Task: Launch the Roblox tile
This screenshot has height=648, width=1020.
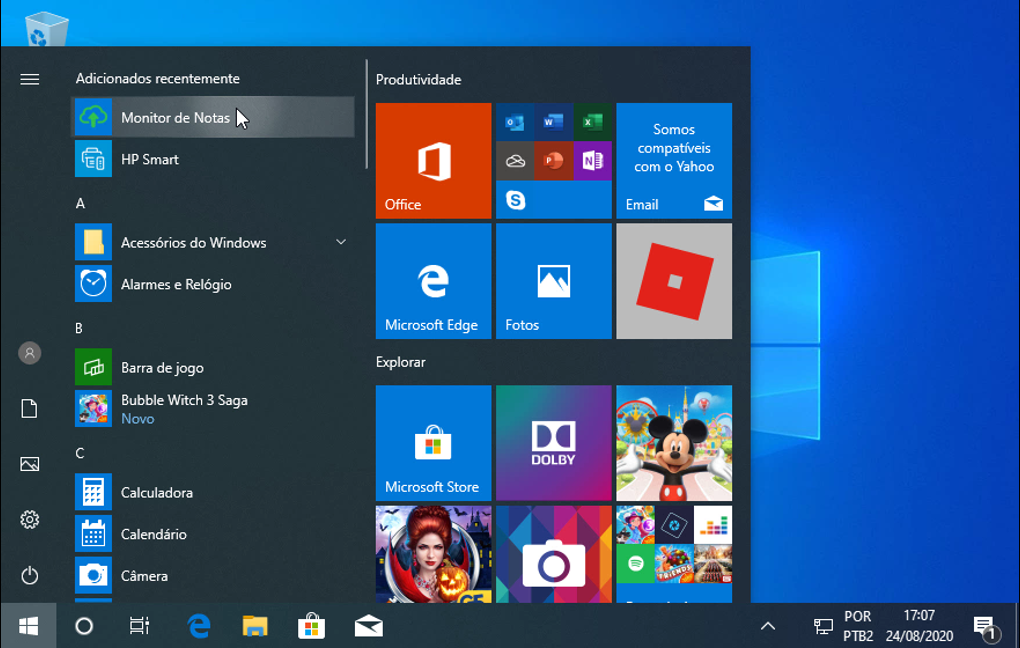Action: 674,281
